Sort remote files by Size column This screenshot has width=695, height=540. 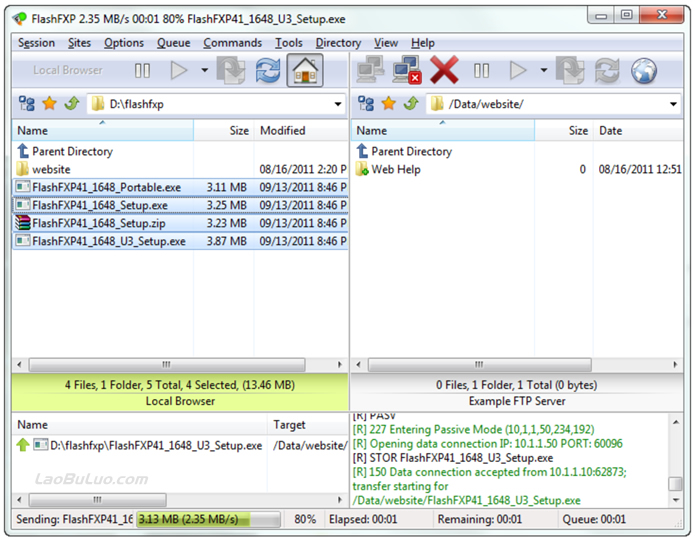point(564,130)
